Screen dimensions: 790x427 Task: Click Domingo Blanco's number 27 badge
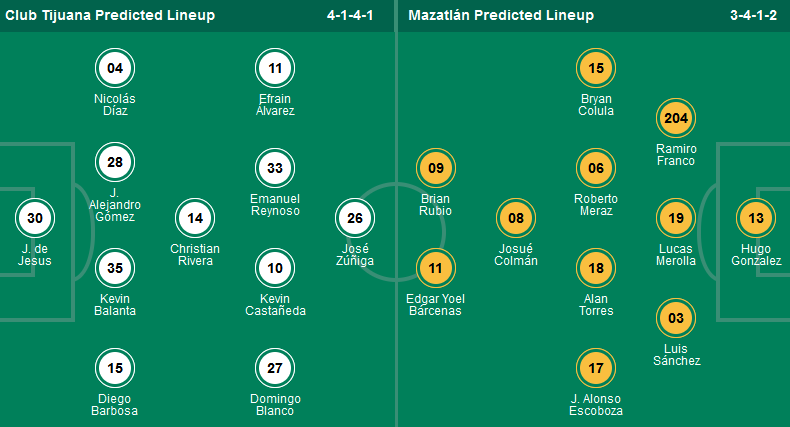pos(275,368)
